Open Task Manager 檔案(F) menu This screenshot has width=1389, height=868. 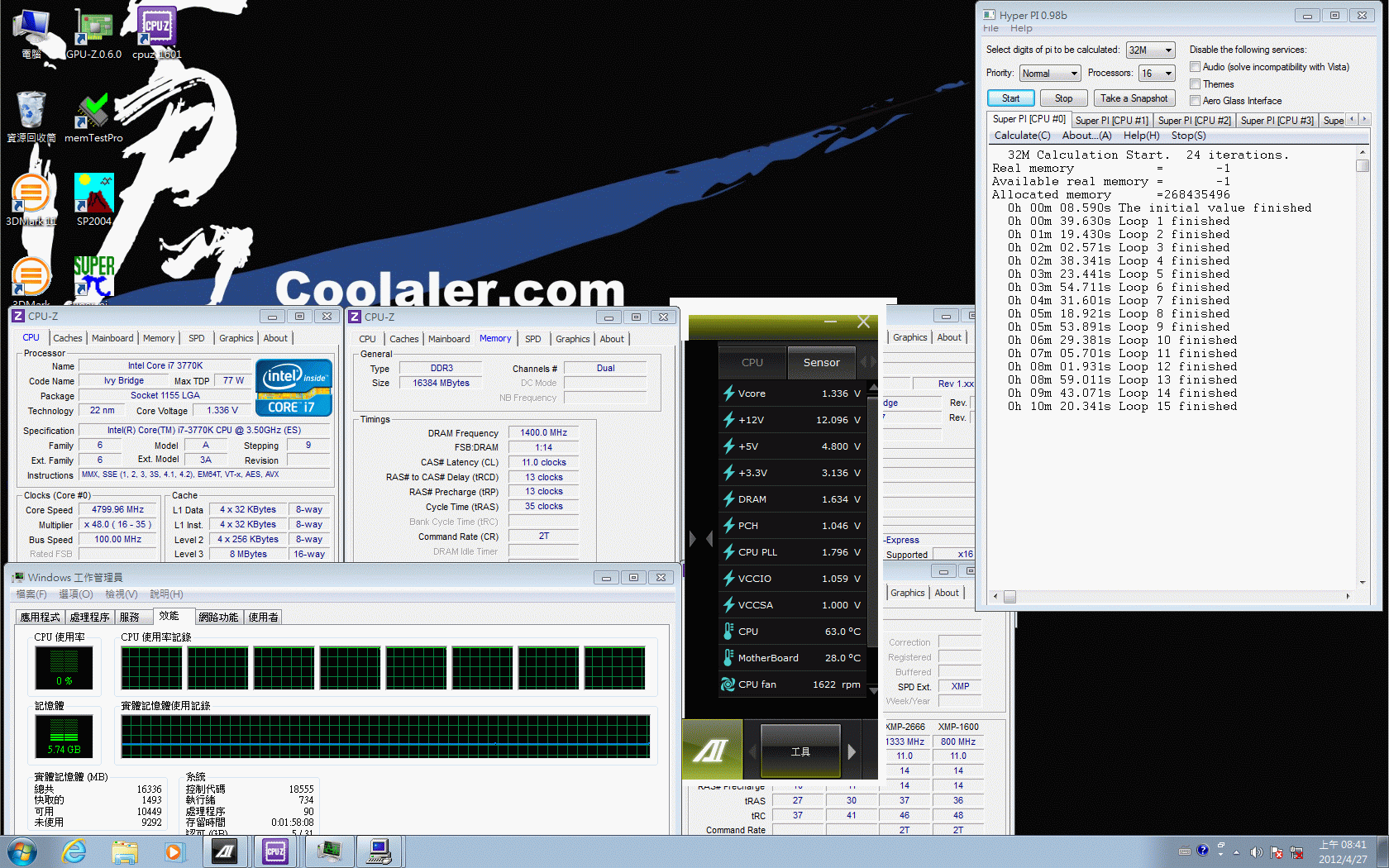(31, 594)
